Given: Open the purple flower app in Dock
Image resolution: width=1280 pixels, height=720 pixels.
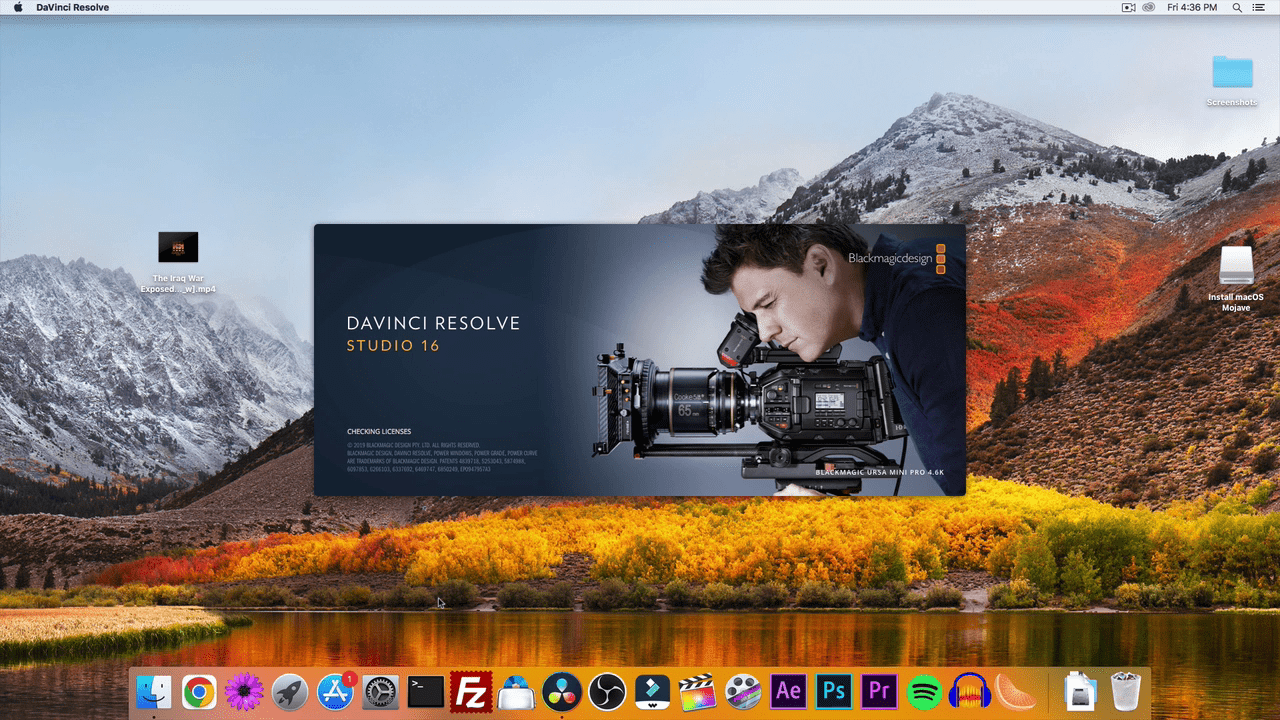Looking at the screenshot, I should click(x=244, y=691).
